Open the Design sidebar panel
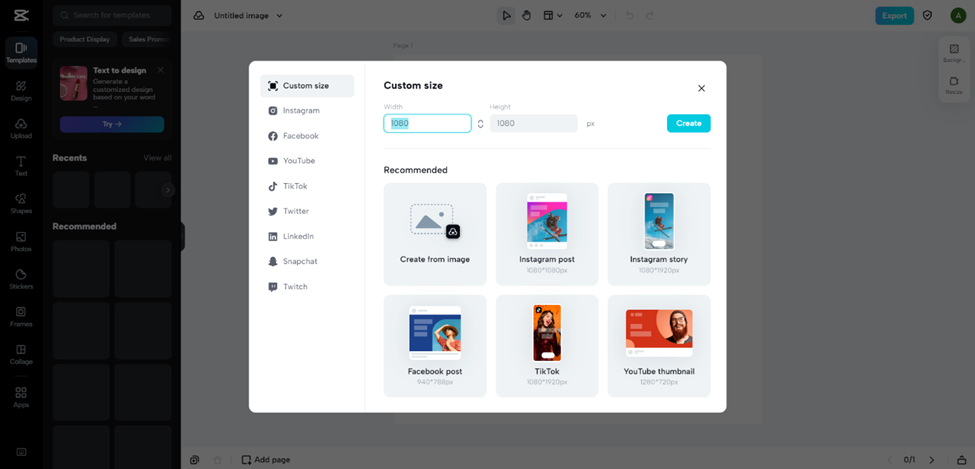The image size is (975, 469). (21, 90)
